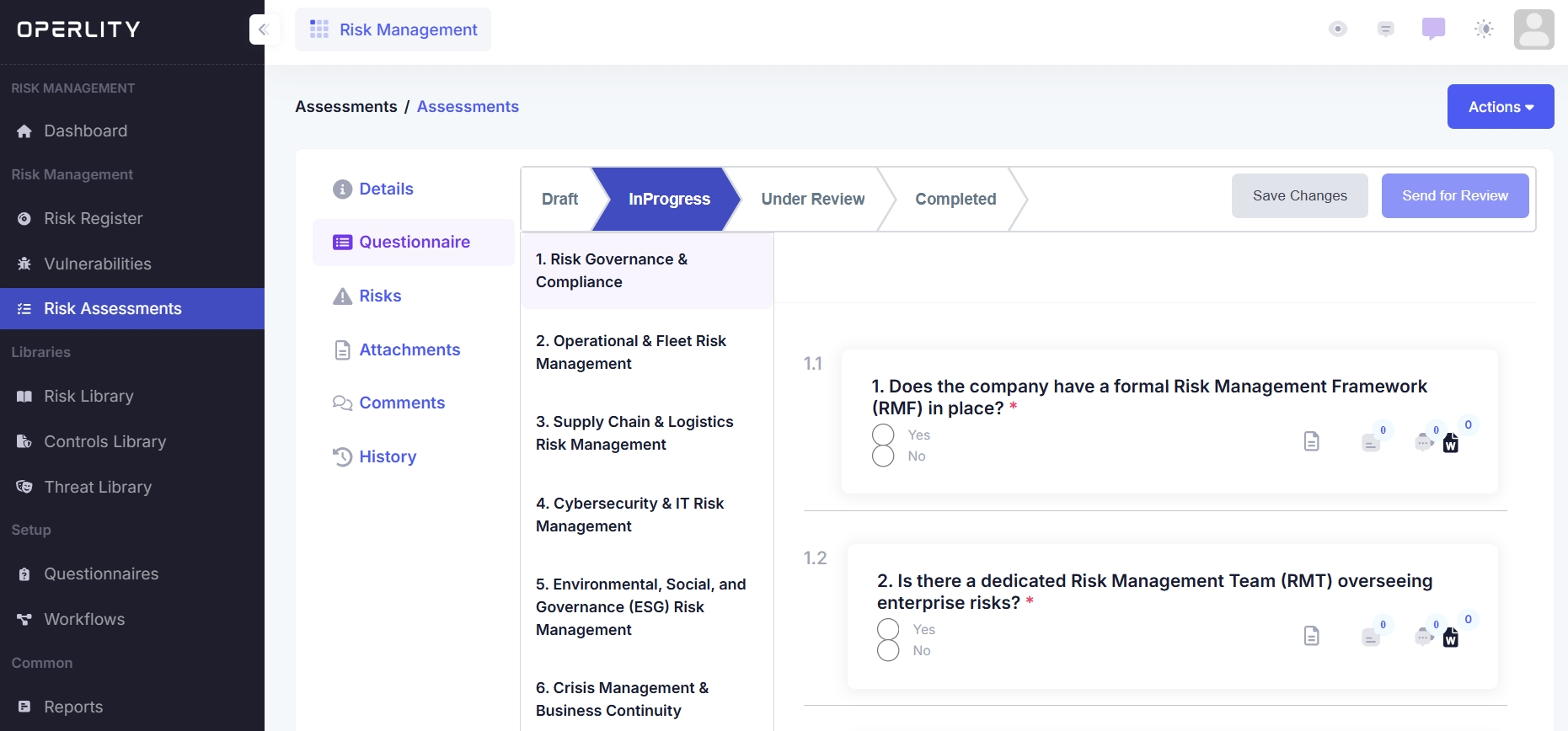
Task: Click the grey message icon in header
Action: [1385, 29]
